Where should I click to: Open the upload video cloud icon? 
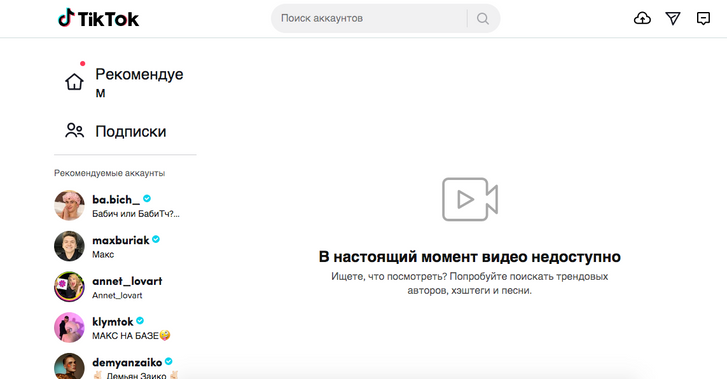coord(642,18)
